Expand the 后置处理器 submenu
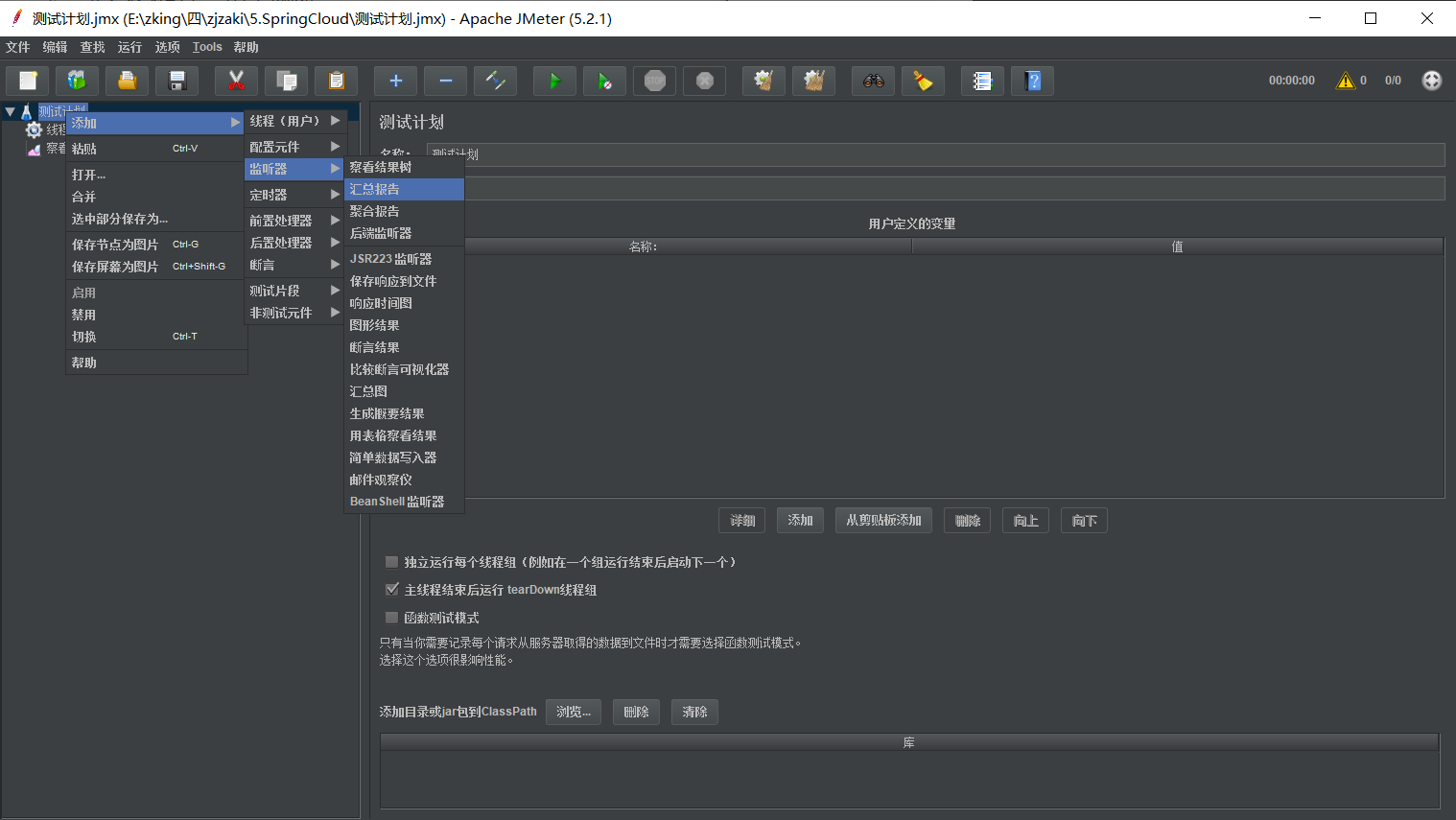Image resolution: width=1456 pixels, height=820 pixels. coord(294,243)
